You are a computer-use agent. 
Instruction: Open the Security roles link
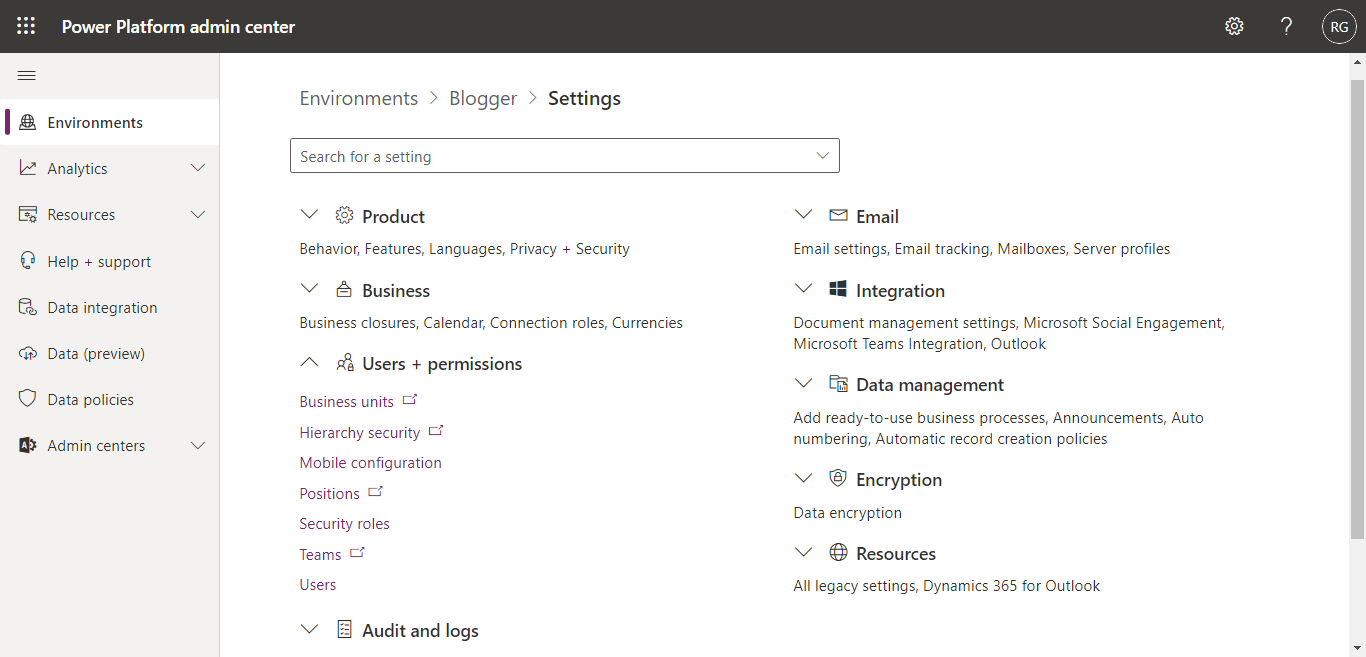pos(345,524)
